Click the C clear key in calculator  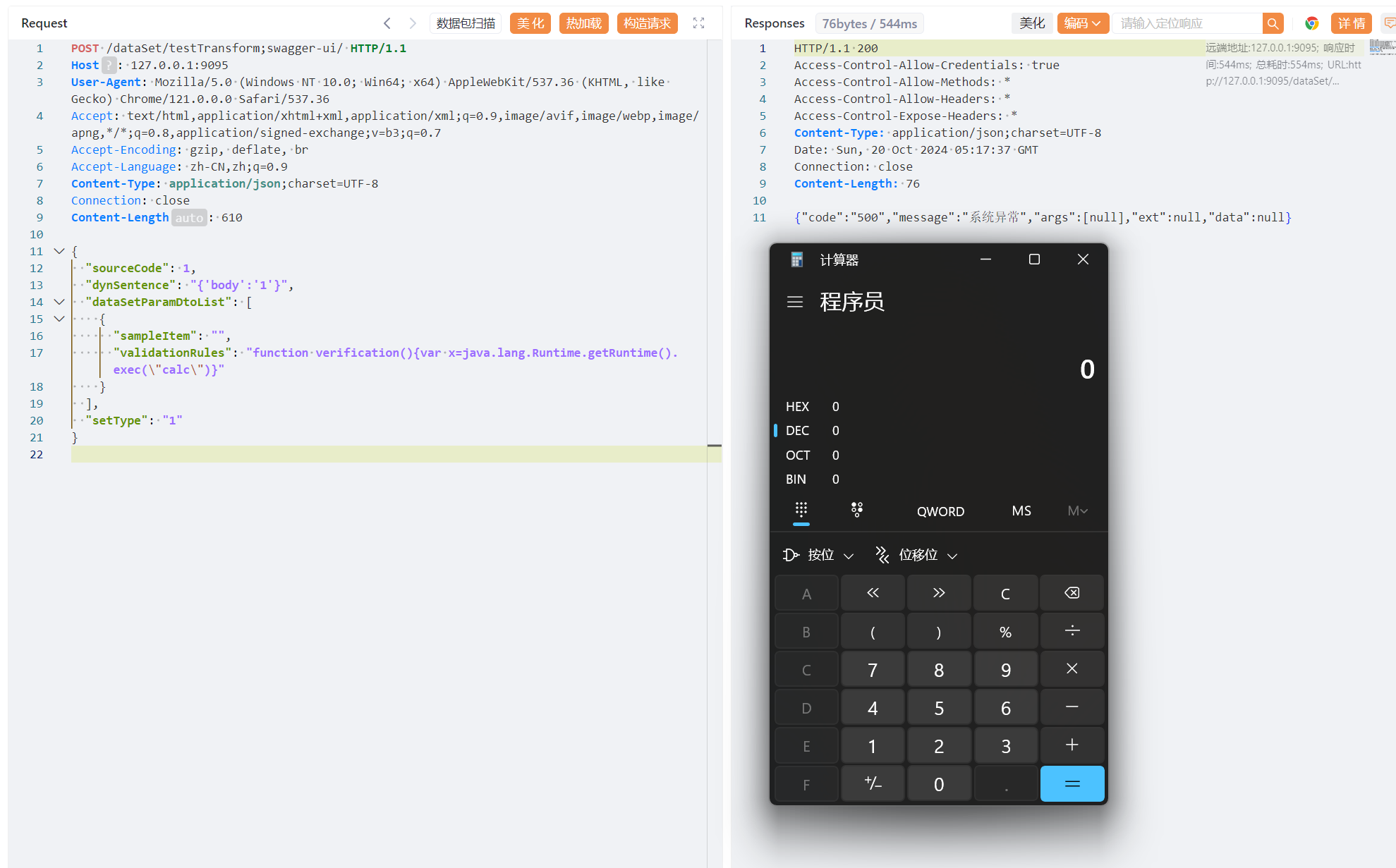[1005, 593]
